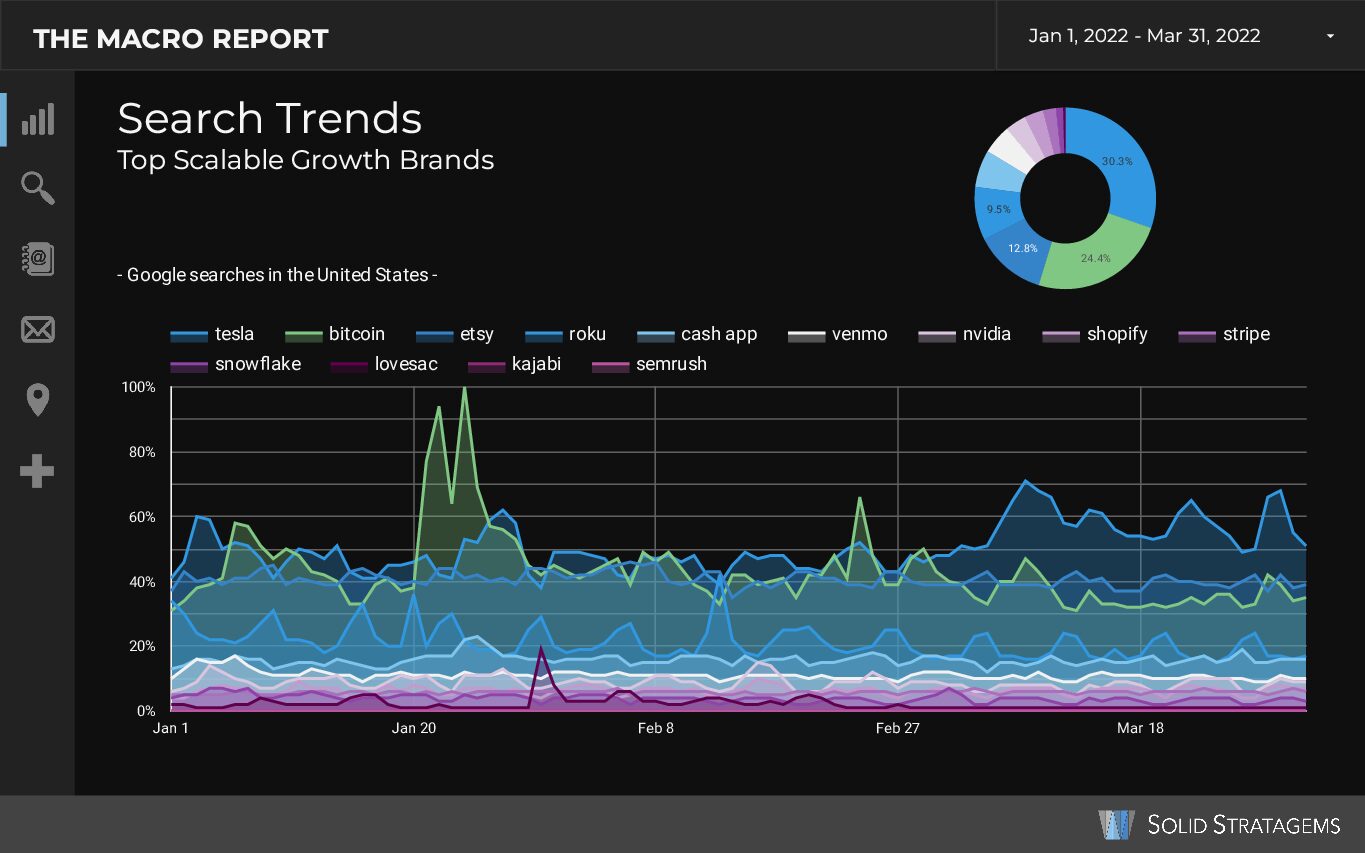Click the Jan 20 axis label
1365x853 pixels.
(x=414, y=728)
